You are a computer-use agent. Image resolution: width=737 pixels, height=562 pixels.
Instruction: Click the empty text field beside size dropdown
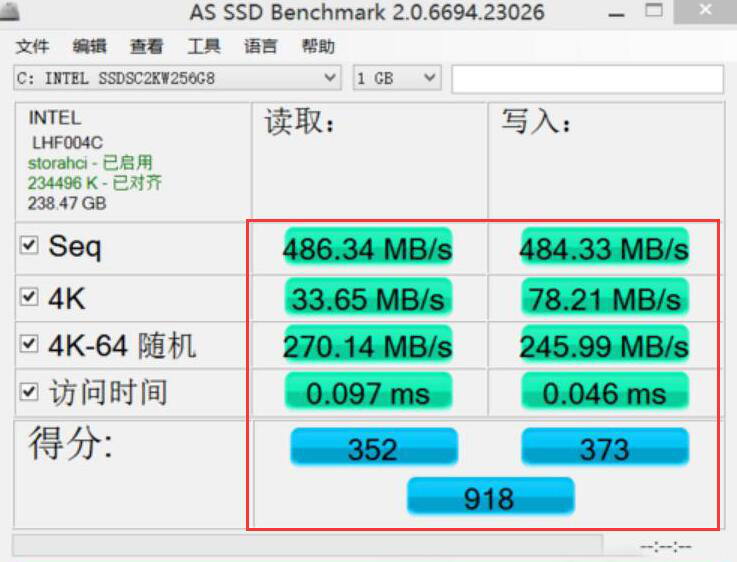(588, 79)
